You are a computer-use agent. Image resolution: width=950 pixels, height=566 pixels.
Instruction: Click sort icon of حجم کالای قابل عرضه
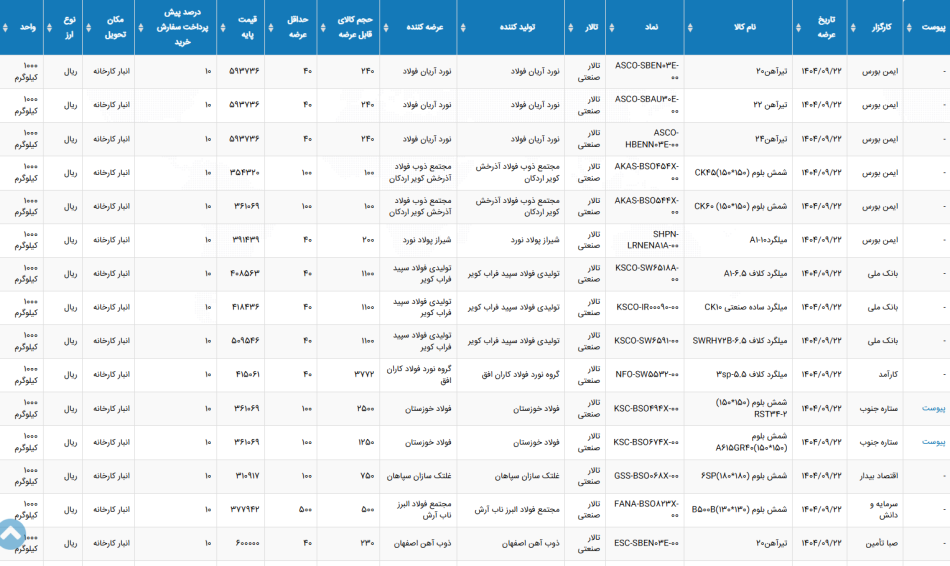coord(323,27)
